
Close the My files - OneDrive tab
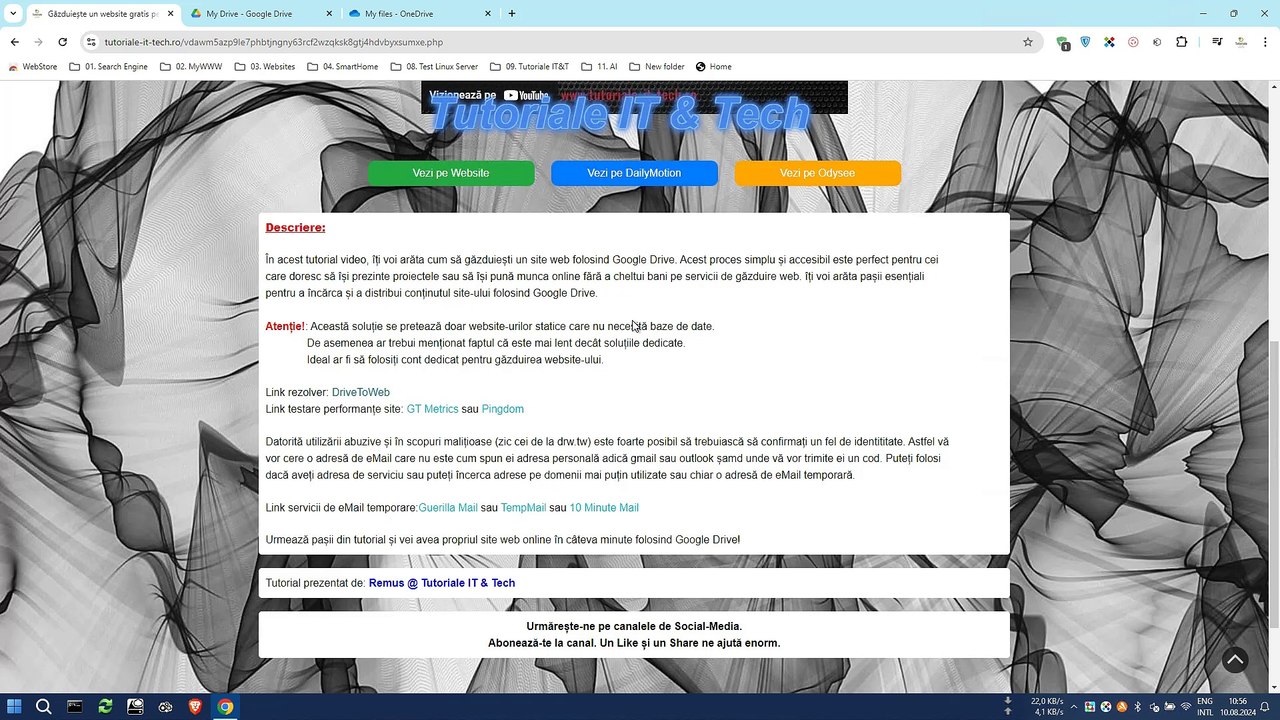click(x=488, y=14)
